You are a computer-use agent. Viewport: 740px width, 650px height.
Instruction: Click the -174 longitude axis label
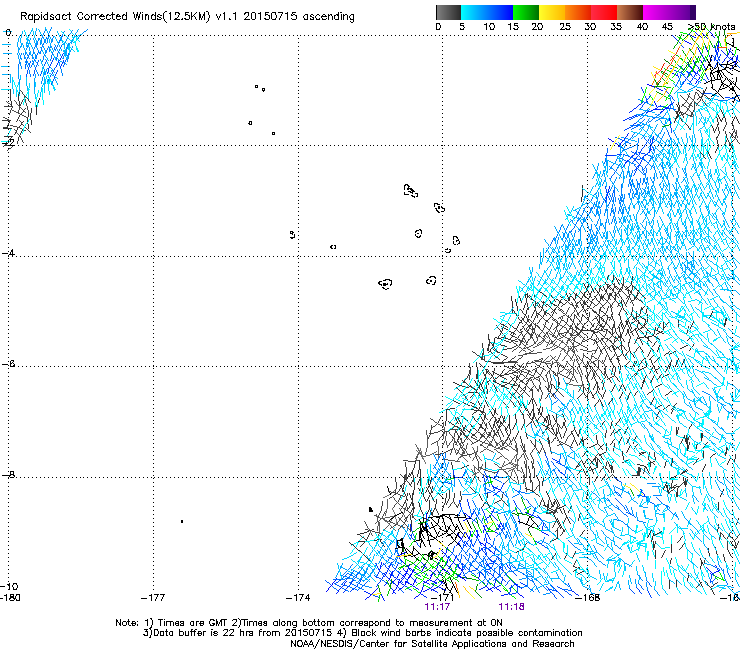coord(298,598)
